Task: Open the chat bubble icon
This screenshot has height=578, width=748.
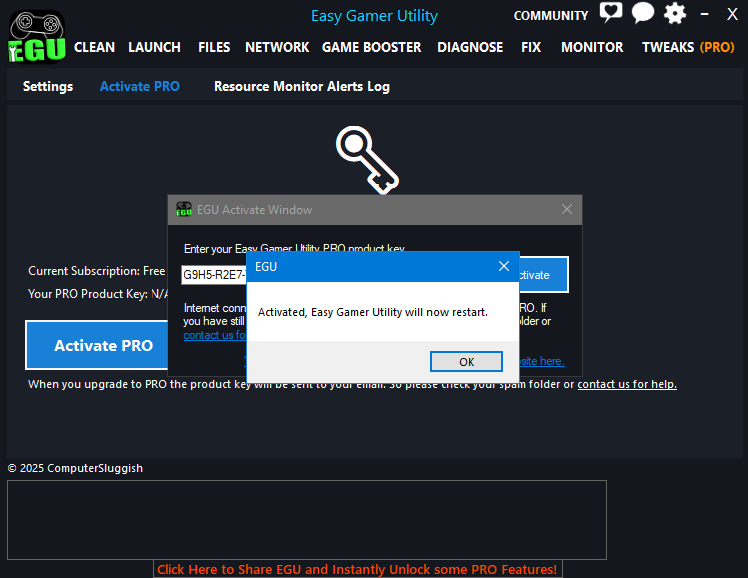Action: [643, 12]
